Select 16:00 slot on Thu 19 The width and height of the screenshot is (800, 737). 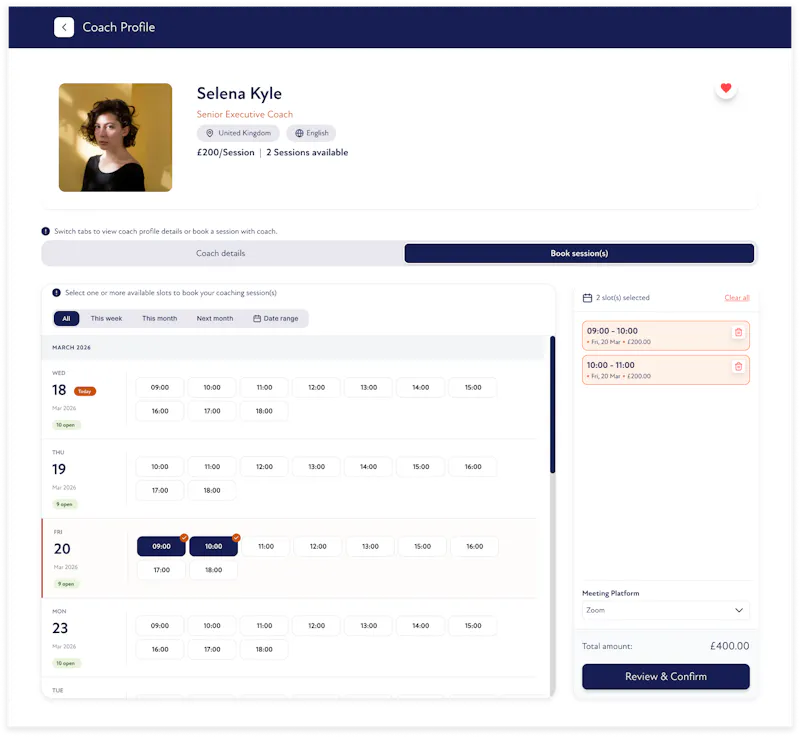pos(473,467)
